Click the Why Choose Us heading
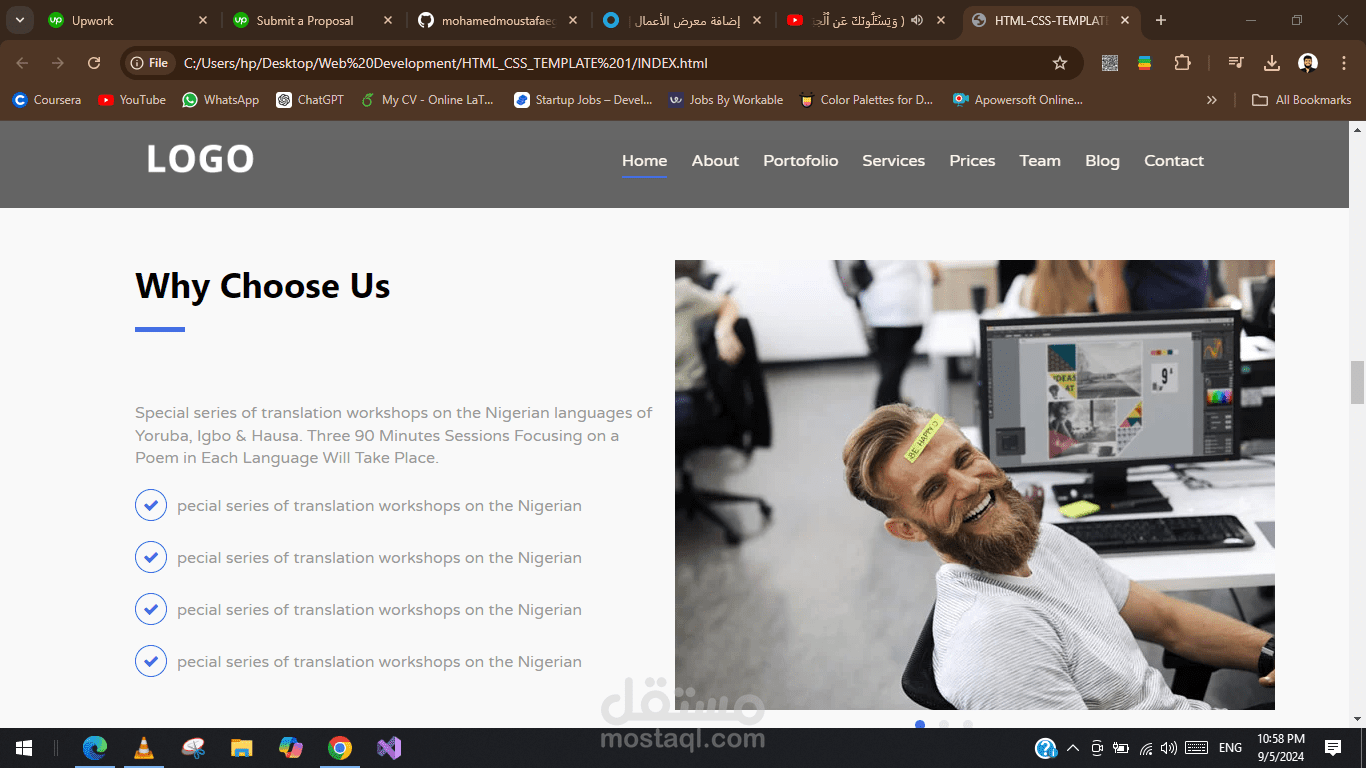 point(263,286)
